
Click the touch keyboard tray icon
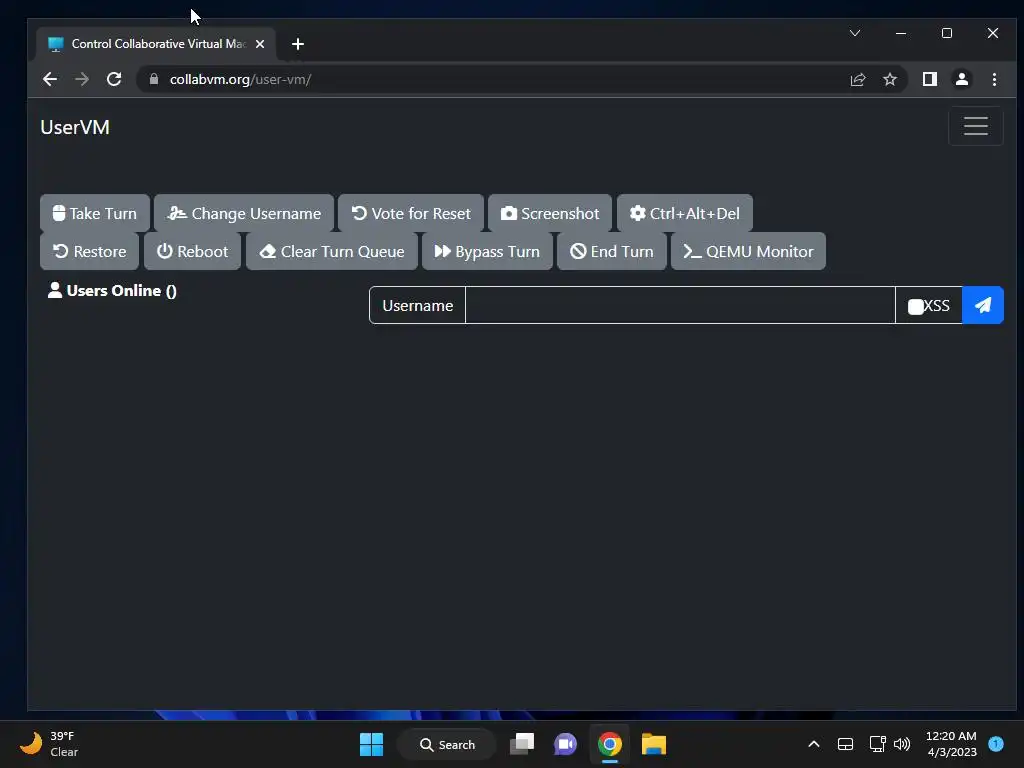pyautogui.click(x=845, y=744)
